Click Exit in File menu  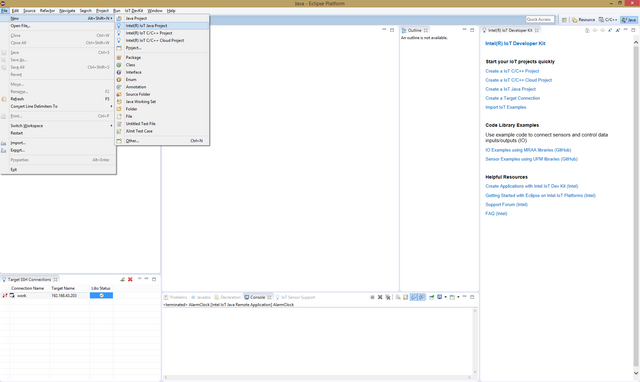[58, 169]
